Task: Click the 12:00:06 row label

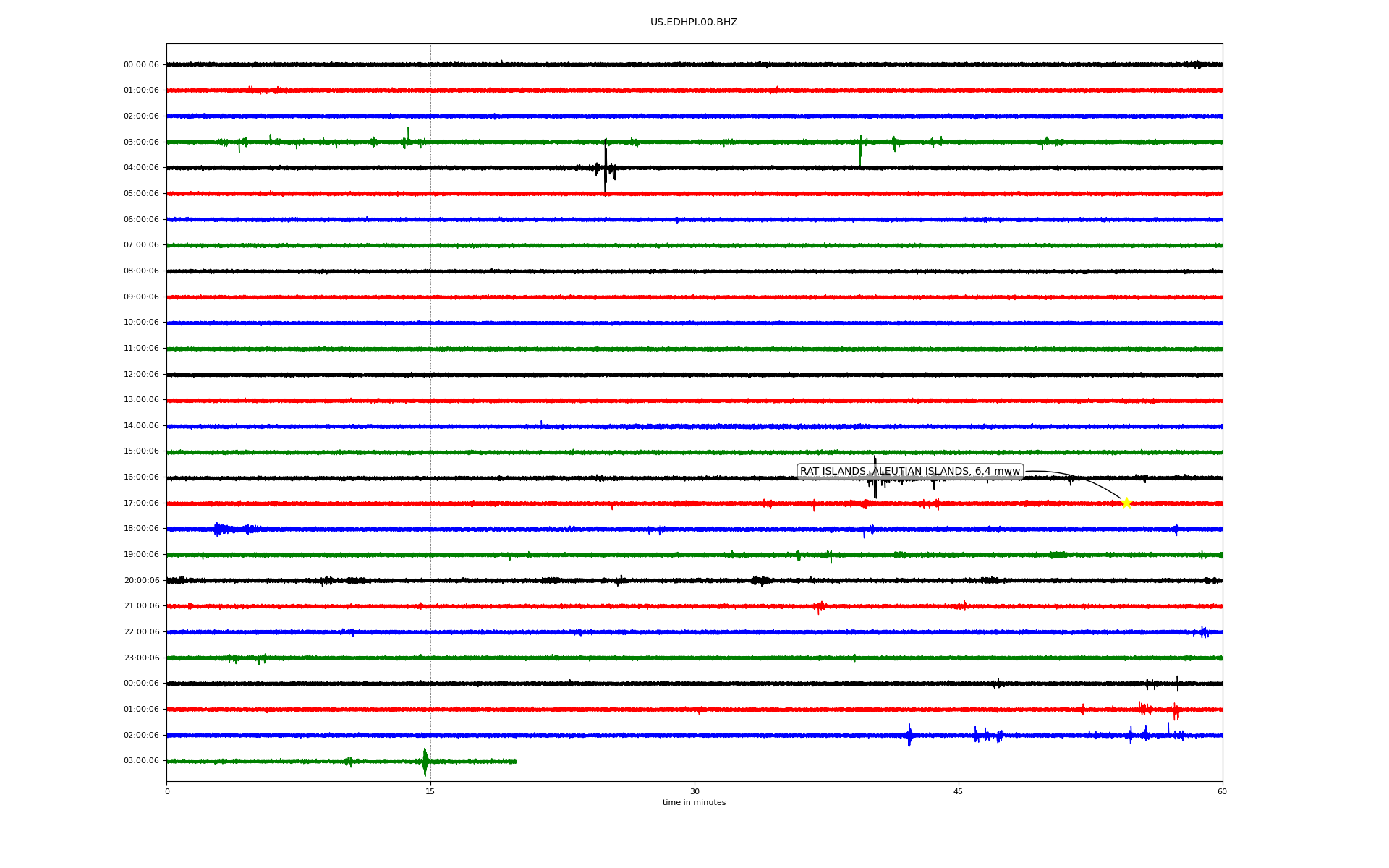Action: [141, 375]
